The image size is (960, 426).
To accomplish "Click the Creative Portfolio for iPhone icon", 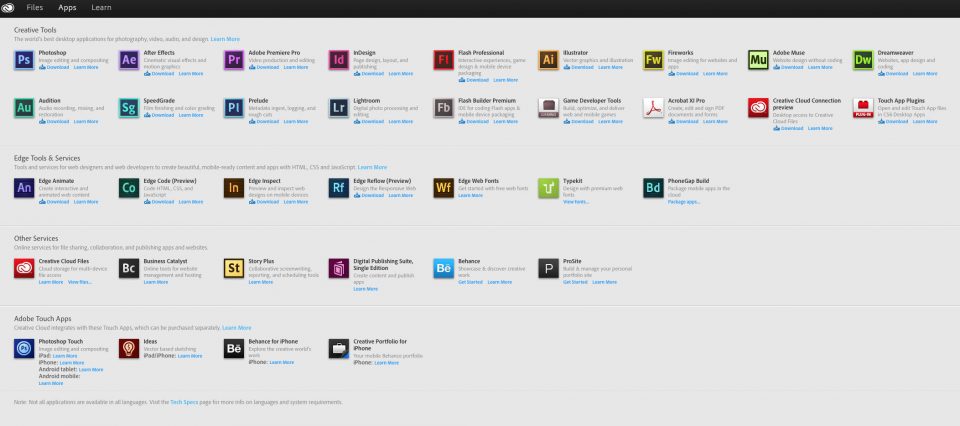I will click(339, 348).
